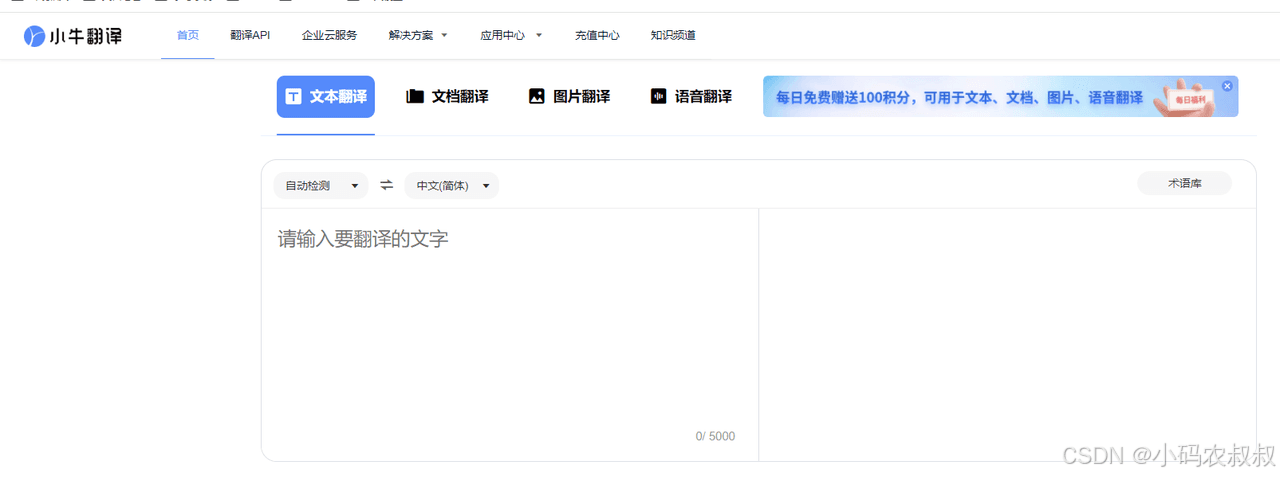Expand the 解决方案 dropdown menu
This screenshot has height=477, width=1280.
pos(418,35)
